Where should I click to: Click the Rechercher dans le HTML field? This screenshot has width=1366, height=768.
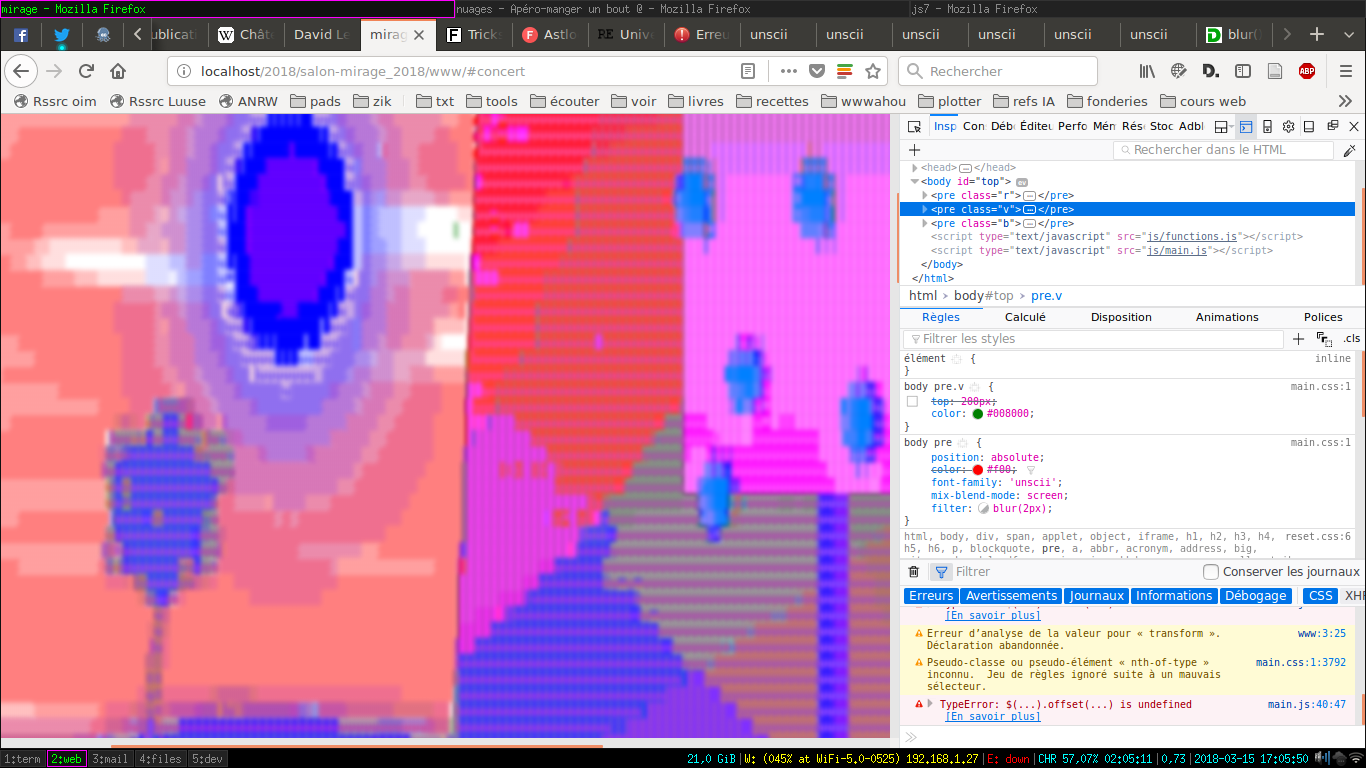[1223, 150]
